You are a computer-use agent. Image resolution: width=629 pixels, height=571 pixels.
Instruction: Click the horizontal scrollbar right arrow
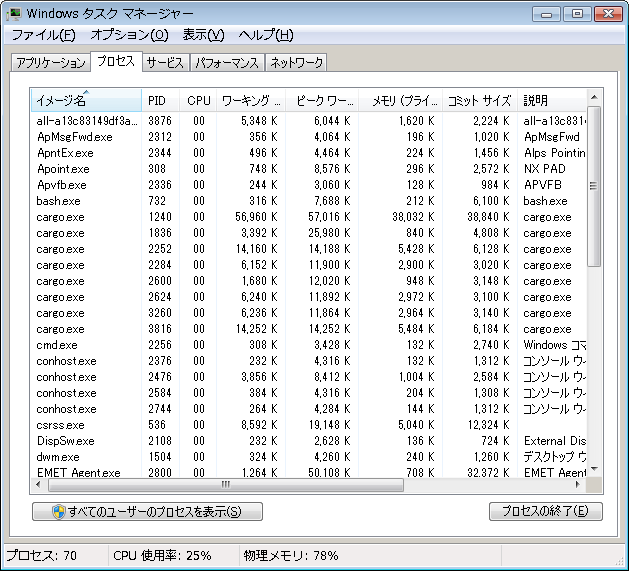click(x=578, y=485)
